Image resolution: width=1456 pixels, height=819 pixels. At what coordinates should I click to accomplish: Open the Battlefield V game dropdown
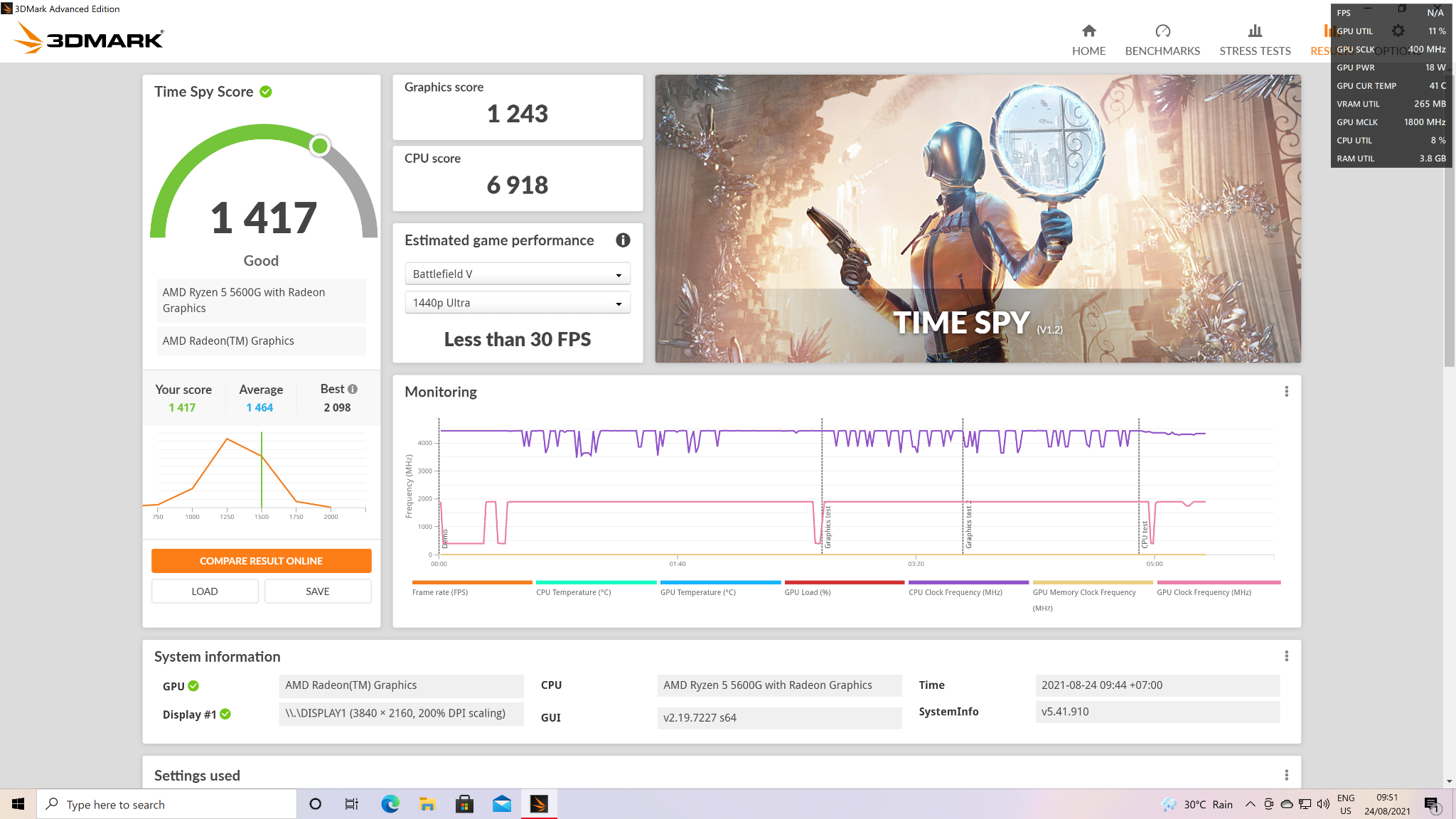517,273
